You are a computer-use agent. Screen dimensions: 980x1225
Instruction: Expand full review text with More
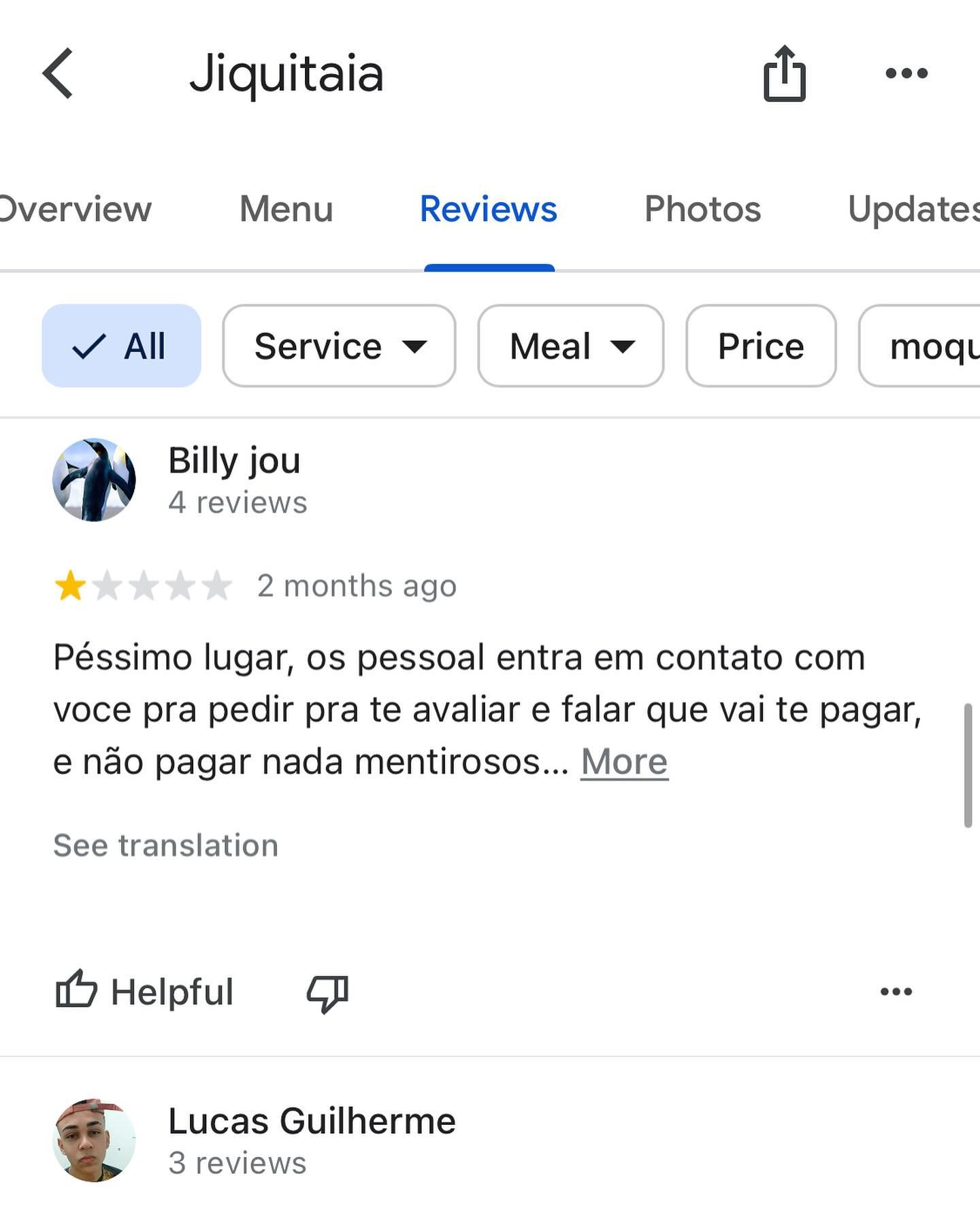[x=624, y=762]
